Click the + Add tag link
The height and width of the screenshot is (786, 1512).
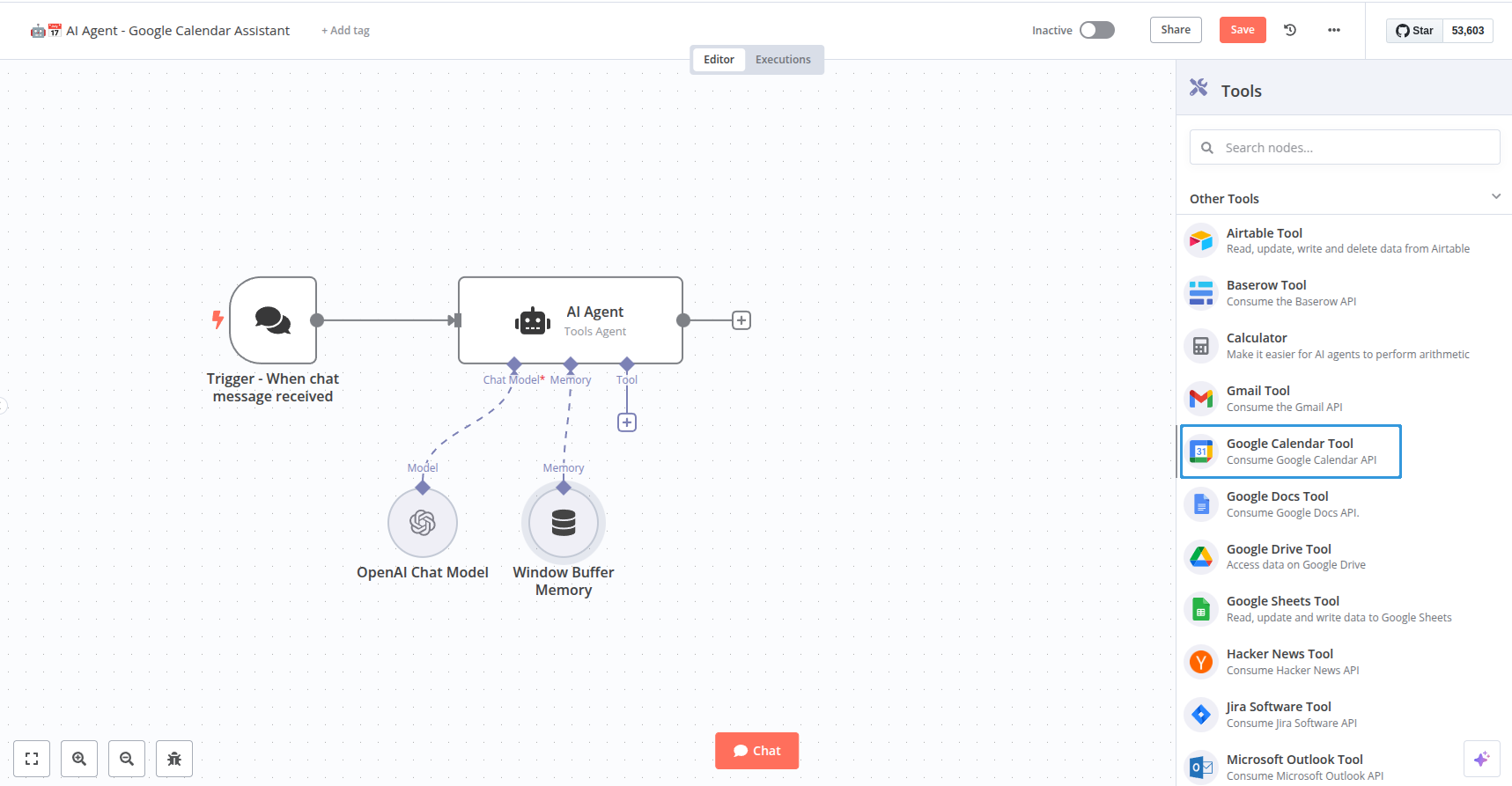[345, 31]
